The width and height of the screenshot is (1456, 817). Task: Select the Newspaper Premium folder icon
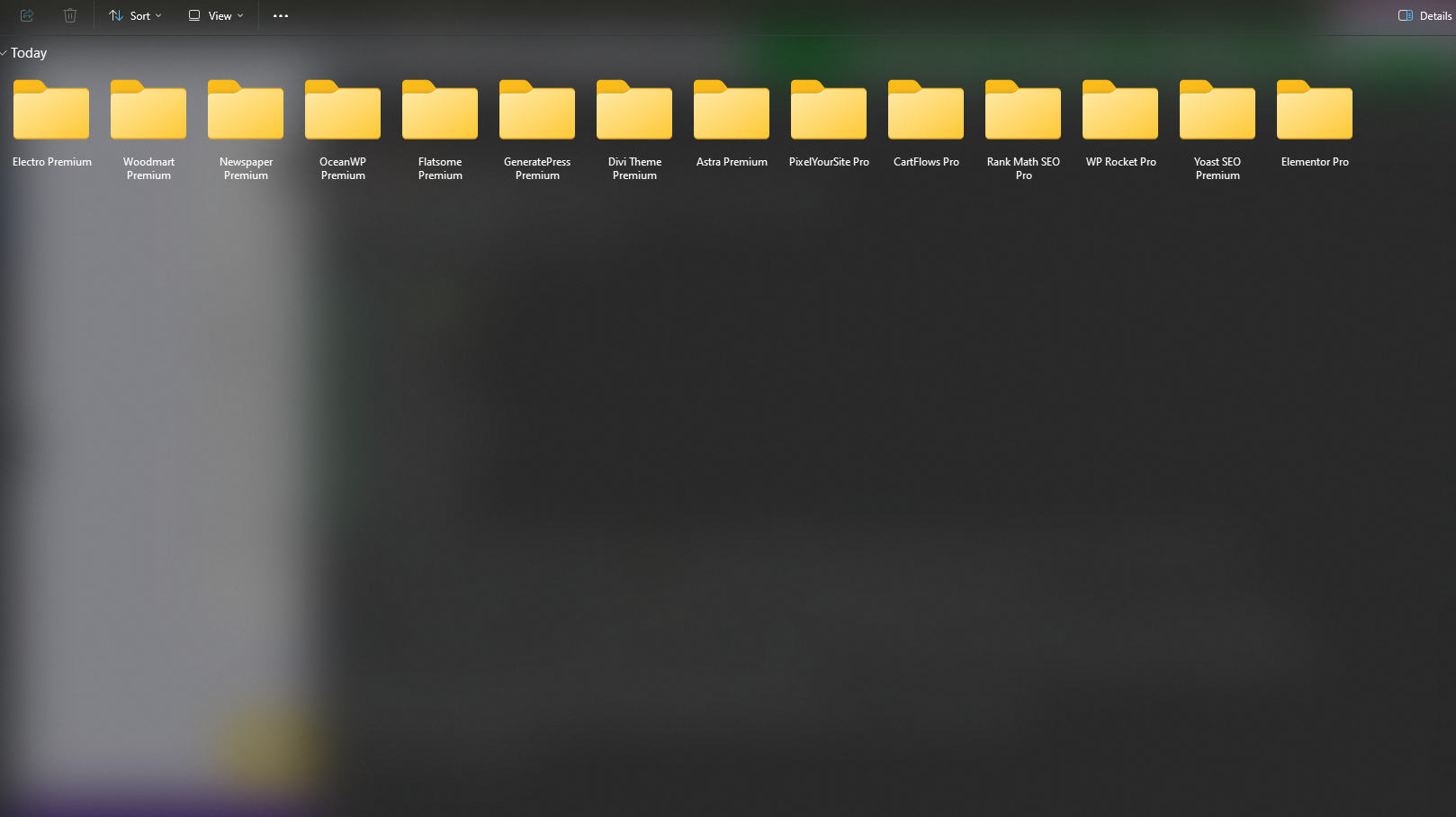click(246, 110)
